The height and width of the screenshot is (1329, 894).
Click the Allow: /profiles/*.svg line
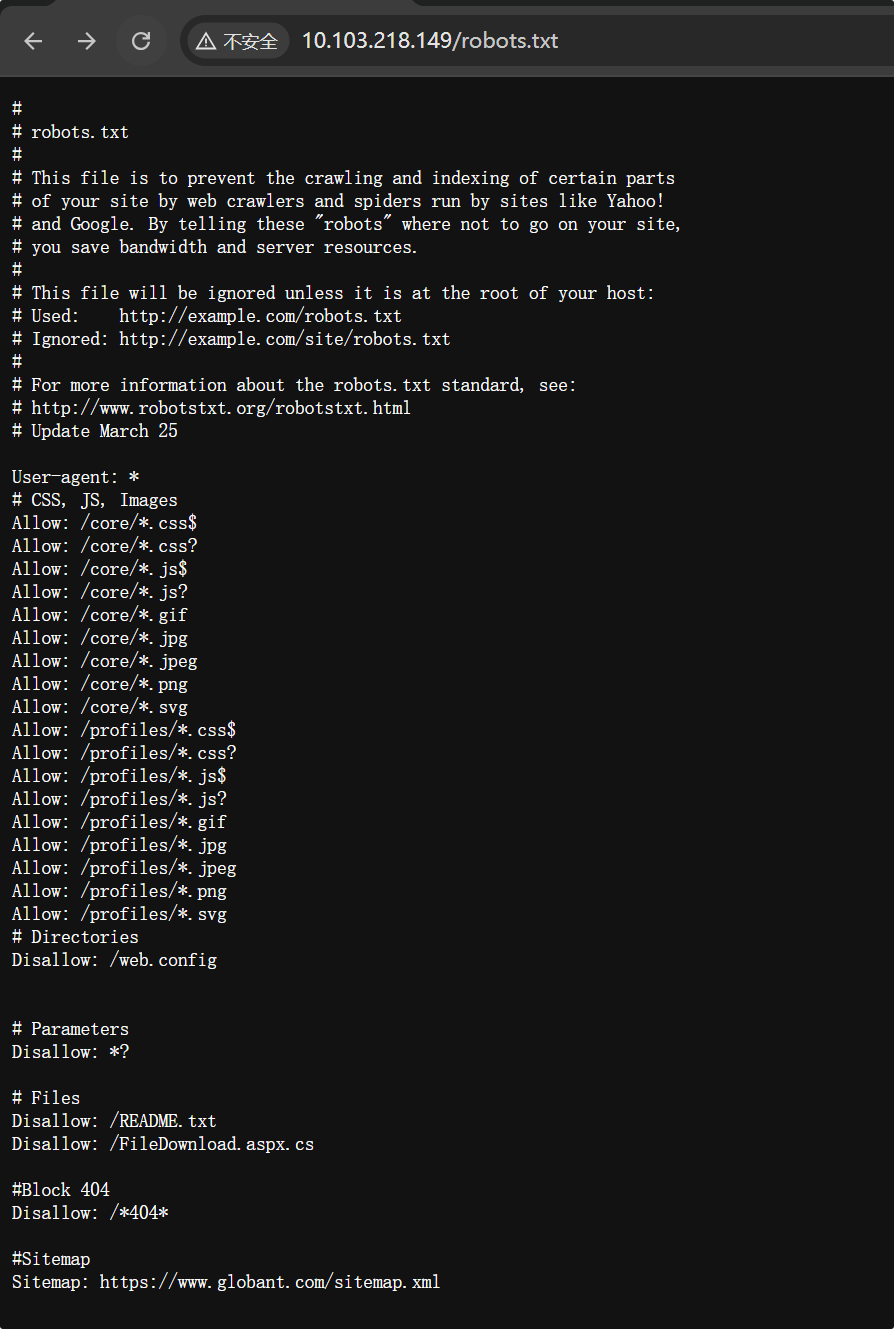119,914
